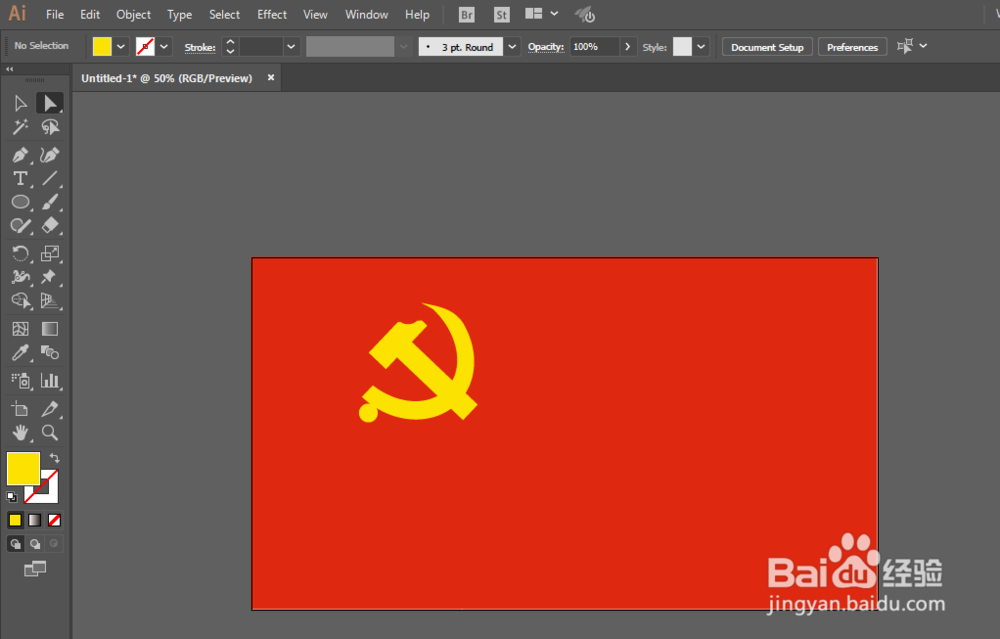The image size is (1000, 639).
Task: Open Change Screen Mode button
Action: point(35,568)
